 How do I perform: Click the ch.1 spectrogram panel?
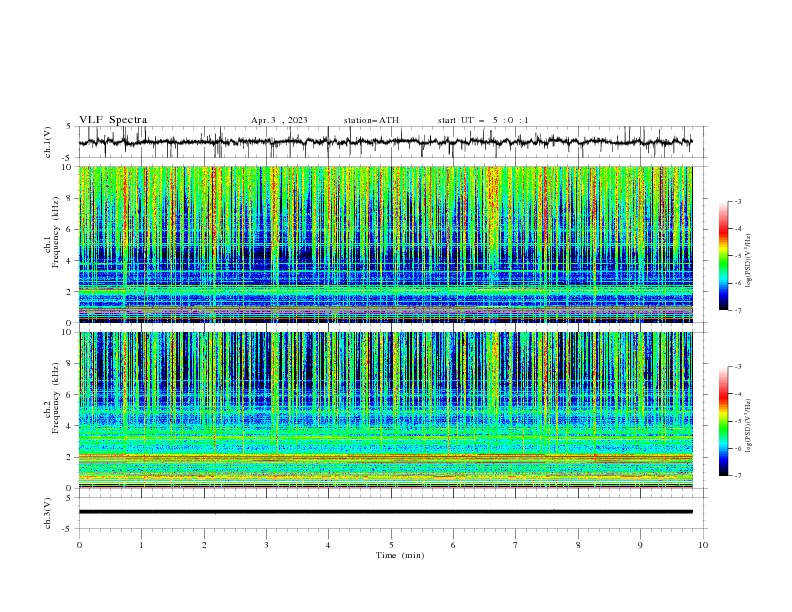tap(385, 244)
